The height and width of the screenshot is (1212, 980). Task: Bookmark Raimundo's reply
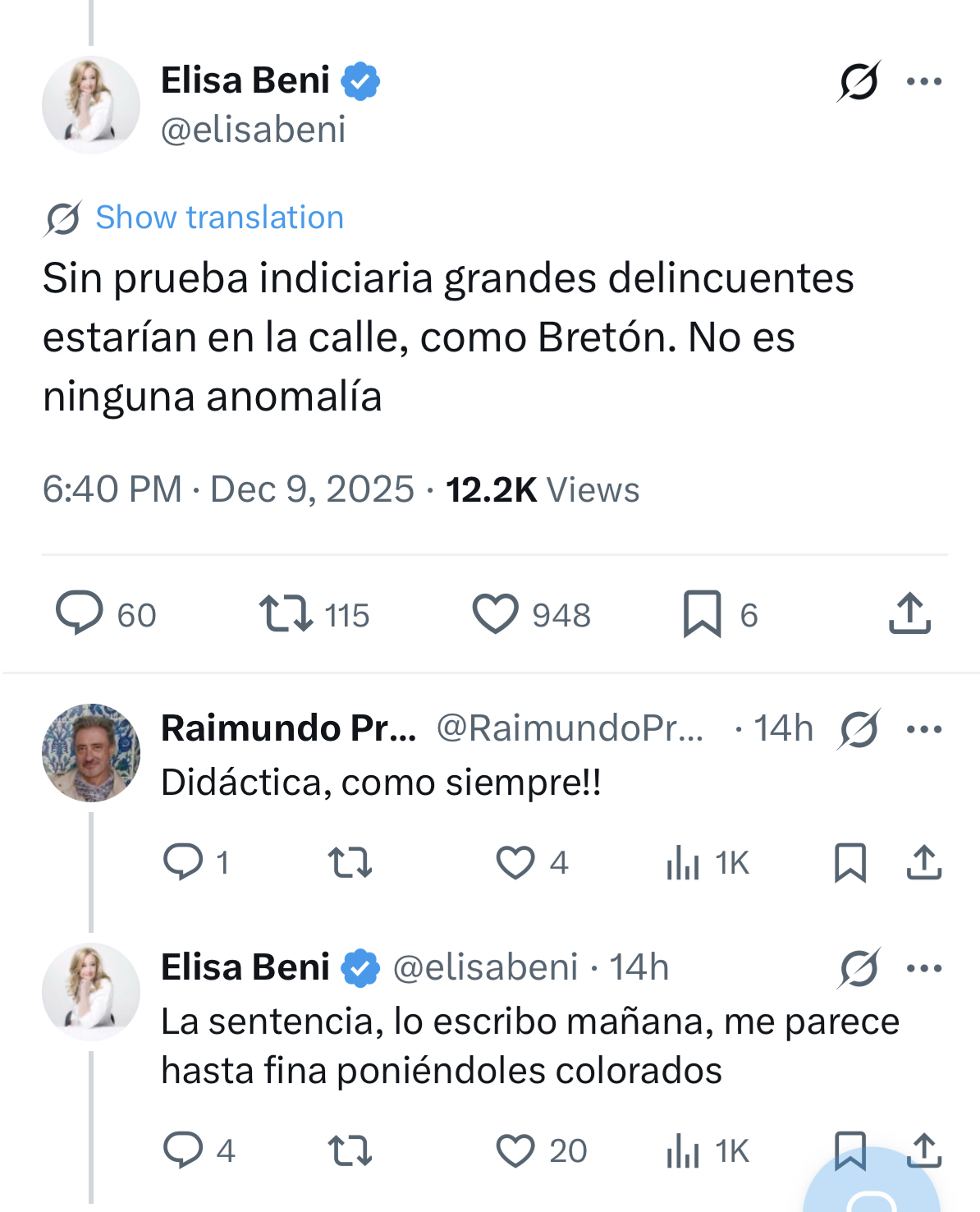(x=849, y=863)
